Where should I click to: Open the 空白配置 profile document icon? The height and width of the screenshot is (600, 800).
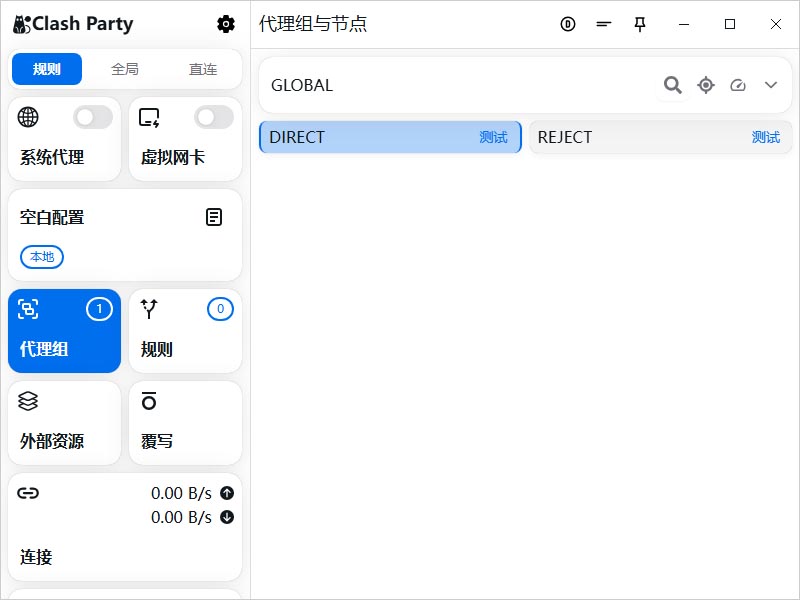[x=213, y=216]
